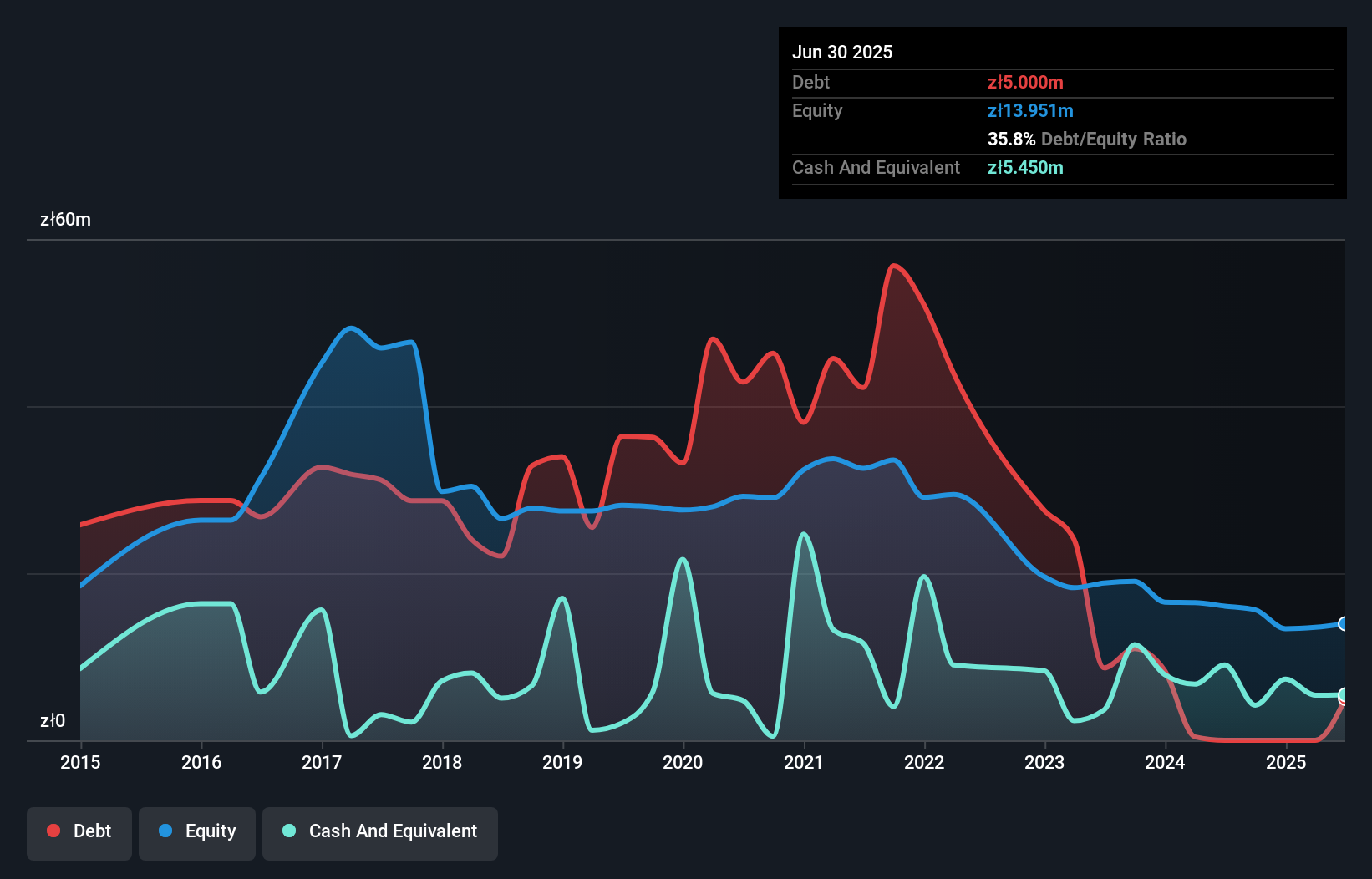
Task: Click the teal Cash And Equivalent legend dot
Action: 288,831
